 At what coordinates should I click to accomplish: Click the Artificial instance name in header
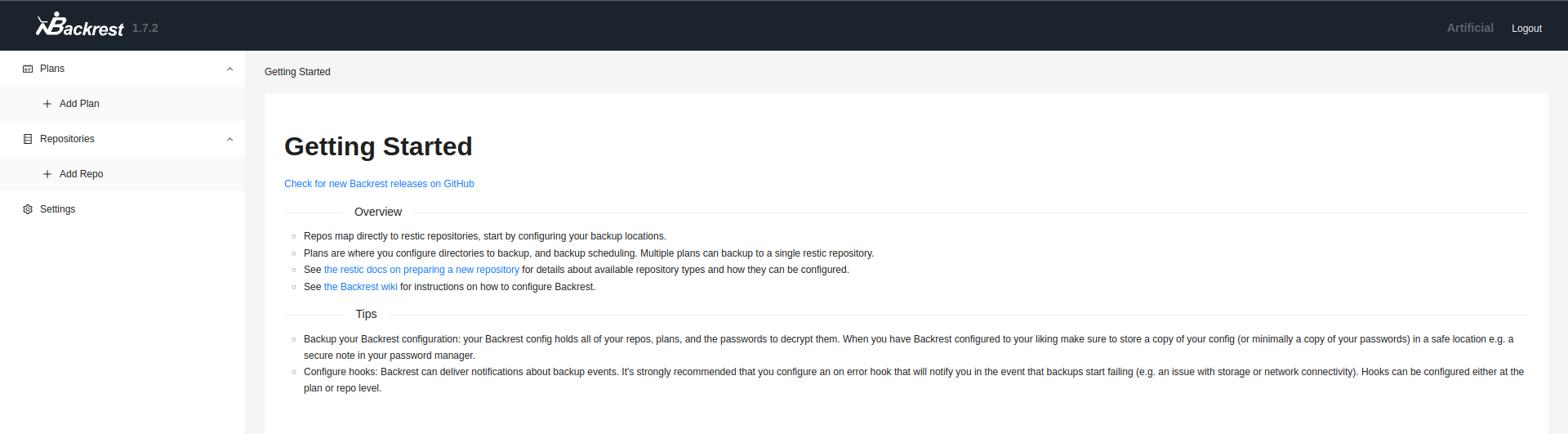[1470, 28]
